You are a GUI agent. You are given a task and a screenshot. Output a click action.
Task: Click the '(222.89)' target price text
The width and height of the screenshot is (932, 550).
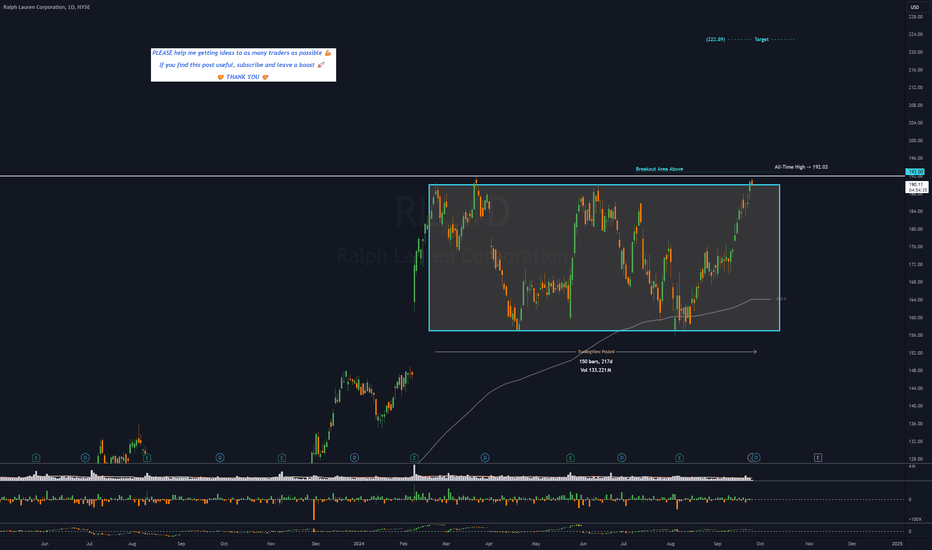pyautogui.click(x=716, y=39)
